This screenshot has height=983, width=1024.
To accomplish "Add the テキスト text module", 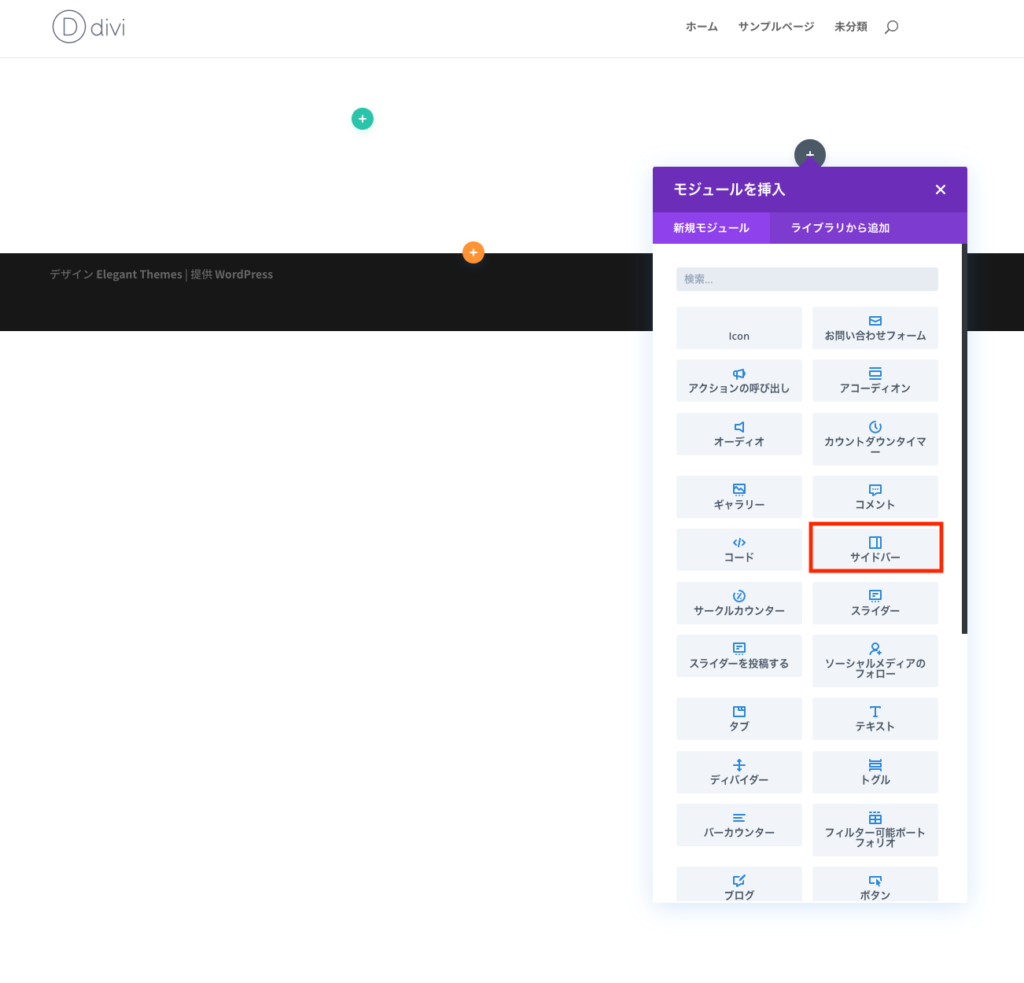I will point(874,719).
